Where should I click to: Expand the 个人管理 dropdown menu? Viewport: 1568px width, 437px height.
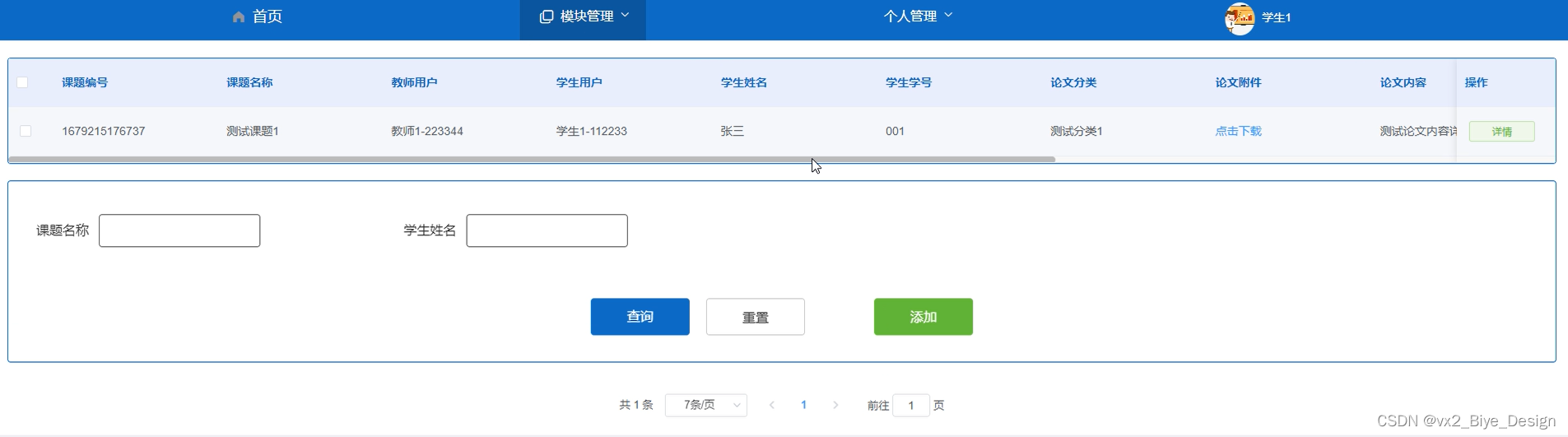pyautogui.click(x=919, y=16)
